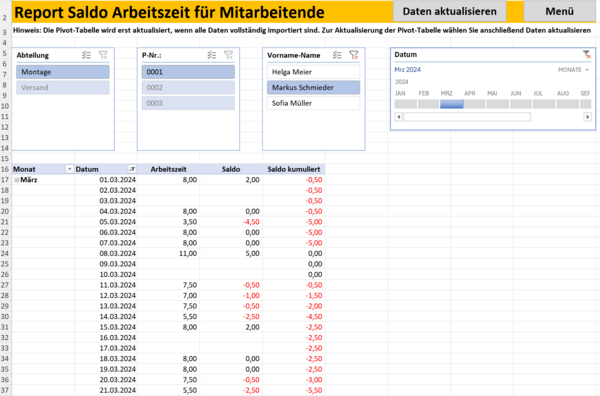Select APR in the Datum timeline
Image resolution: width=600 pixels, height=396 pixels.
click(x=474, y=104)
